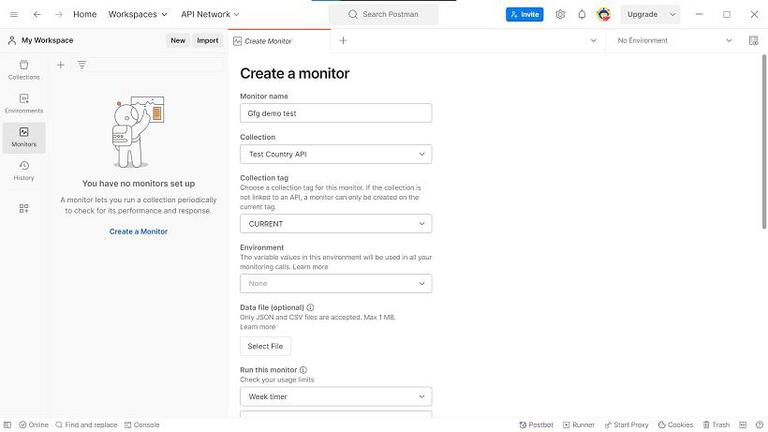Click the Monitor name input field
This screenshot has height=432, width=768.
(336, 113)
